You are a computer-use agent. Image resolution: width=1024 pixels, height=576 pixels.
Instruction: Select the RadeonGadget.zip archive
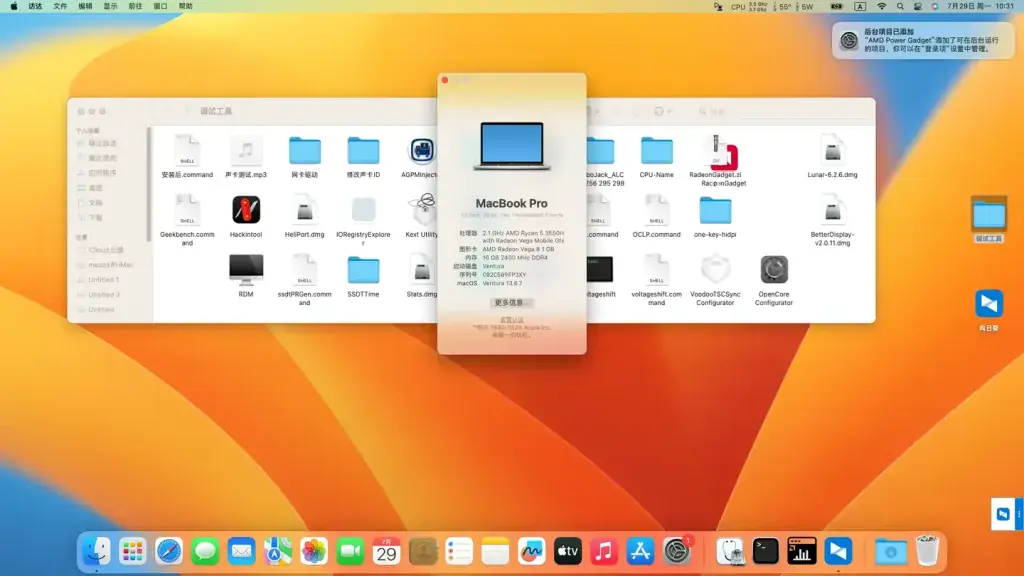pyautogui.click(x=720, y=152)
